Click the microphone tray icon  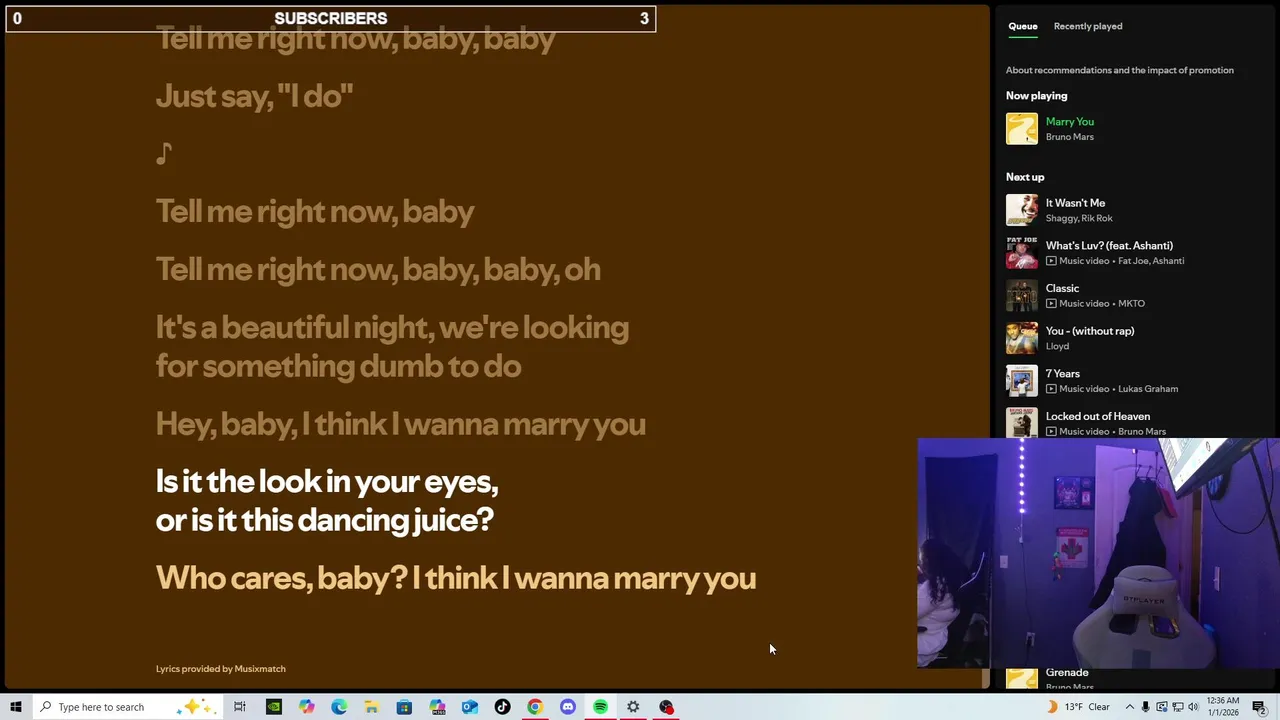(x=1145, y=707)
